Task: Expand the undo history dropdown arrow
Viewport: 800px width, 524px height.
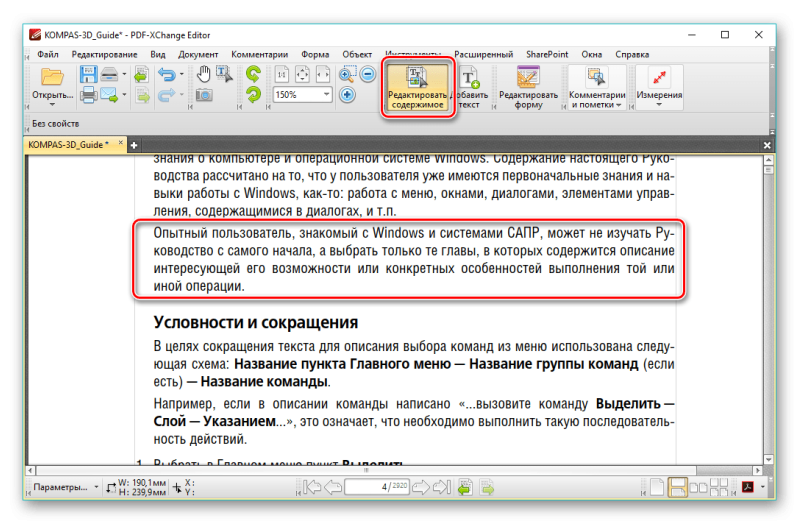Action: pyautogui.click(x=182, y=75)
